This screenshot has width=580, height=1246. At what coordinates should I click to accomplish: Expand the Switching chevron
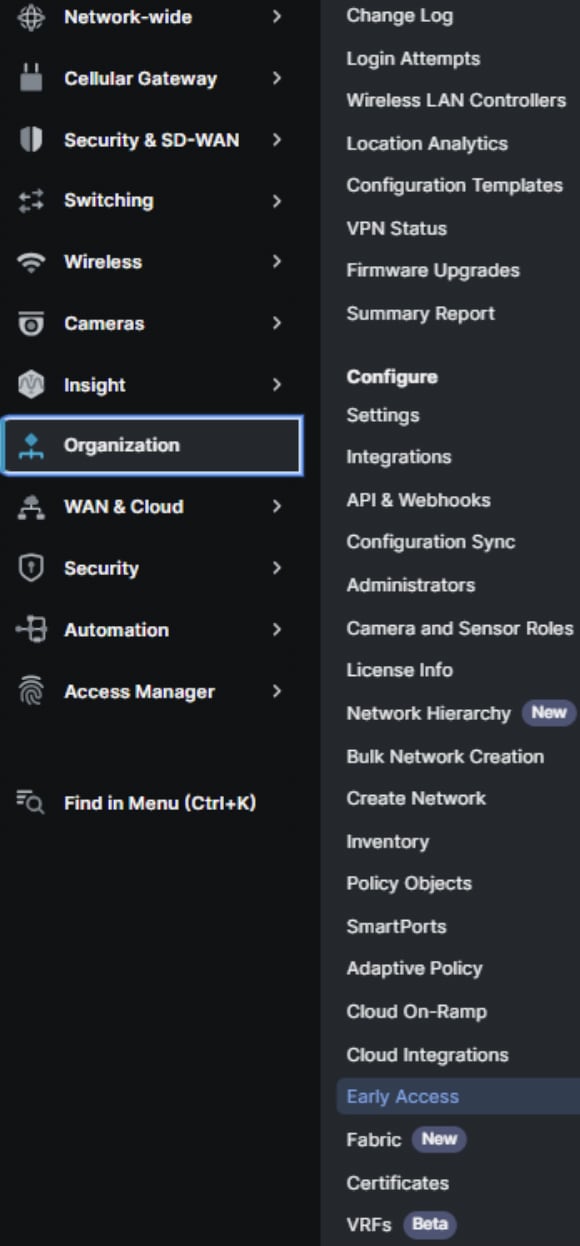point(277,201)
